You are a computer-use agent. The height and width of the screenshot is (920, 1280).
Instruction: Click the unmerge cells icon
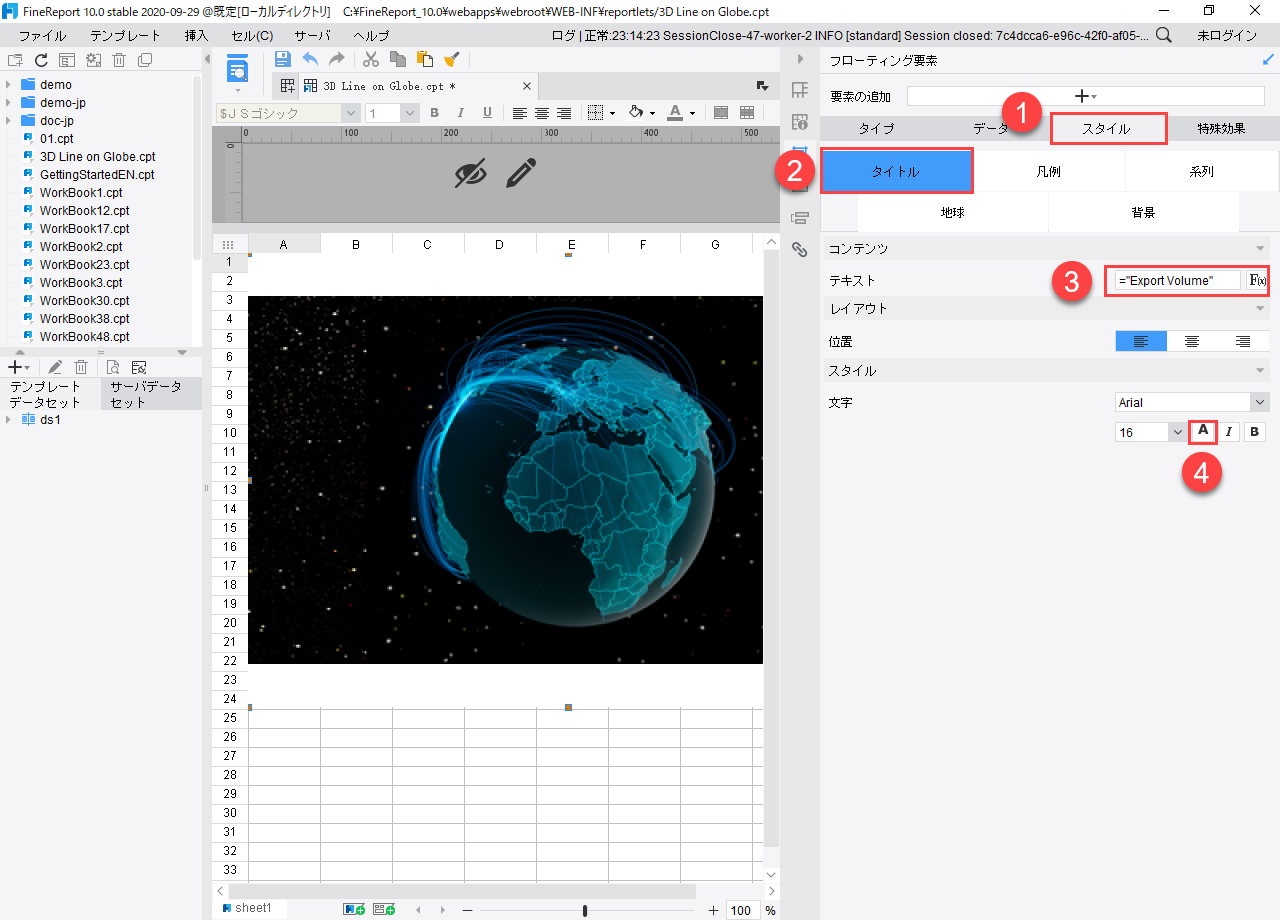(747, 113)
